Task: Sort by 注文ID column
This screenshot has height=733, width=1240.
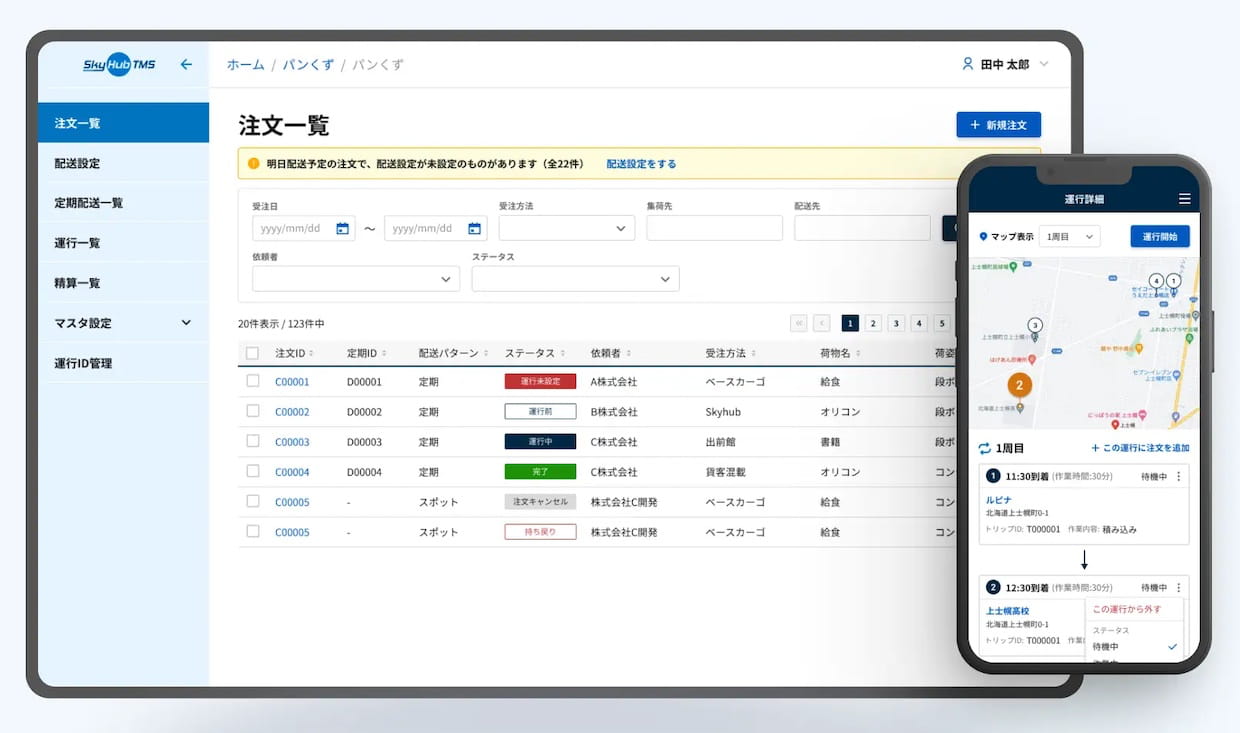Action: [313, 353]
